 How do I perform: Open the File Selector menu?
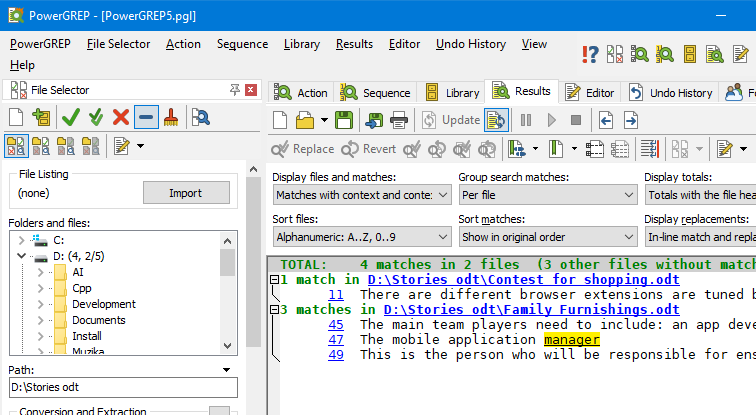point(118,44)
